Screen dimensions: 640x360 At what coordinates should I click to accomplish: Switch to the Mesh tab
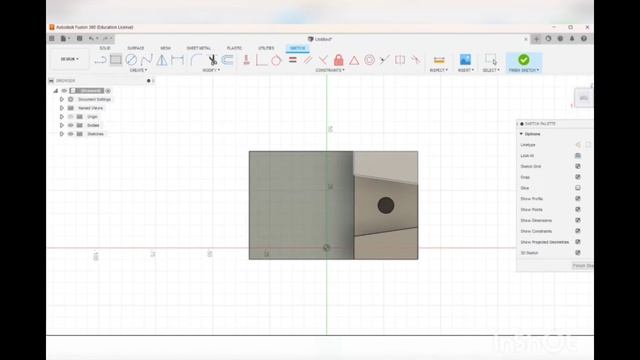coord(165,48)
